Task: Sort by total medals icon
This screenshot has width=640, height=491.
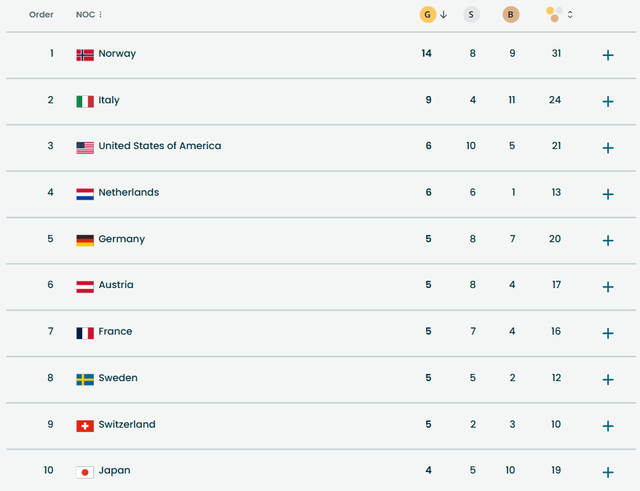Action: click(553, 14)
